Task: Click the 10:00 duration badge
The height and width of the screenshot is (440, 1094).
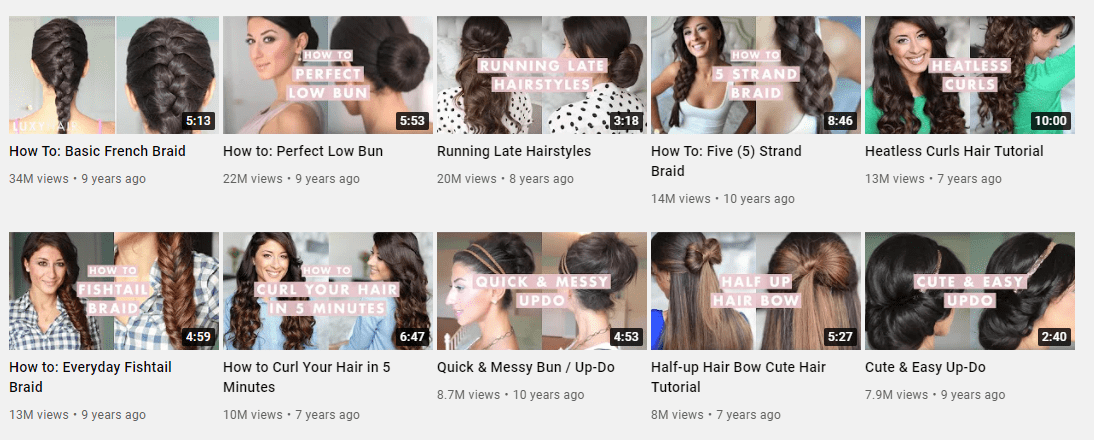Action: click(x=1051, y=121)
